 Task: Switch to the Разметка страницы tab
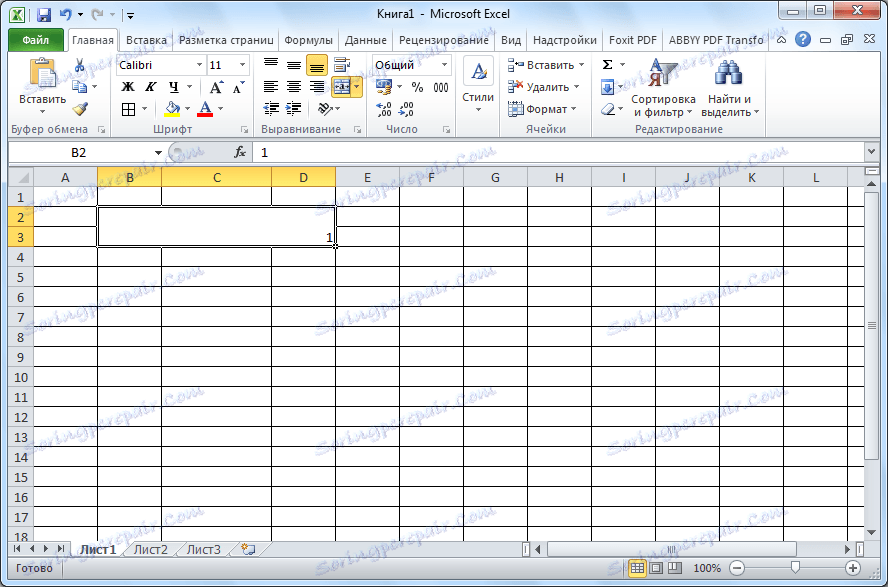226,40
